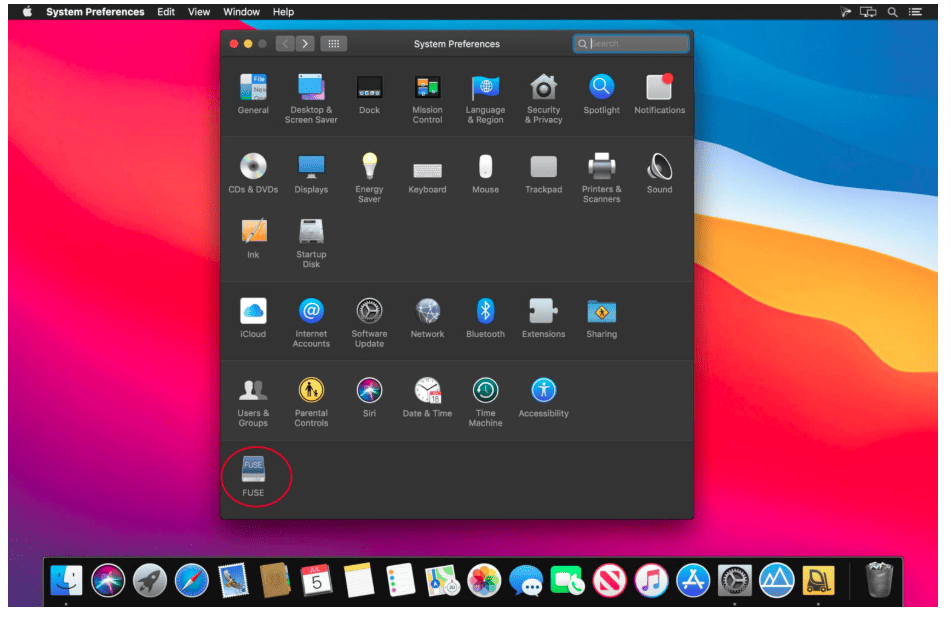The image size is (951, 618).
Task: Launch Siri from the Dock
Action: (x=108, y=580)
